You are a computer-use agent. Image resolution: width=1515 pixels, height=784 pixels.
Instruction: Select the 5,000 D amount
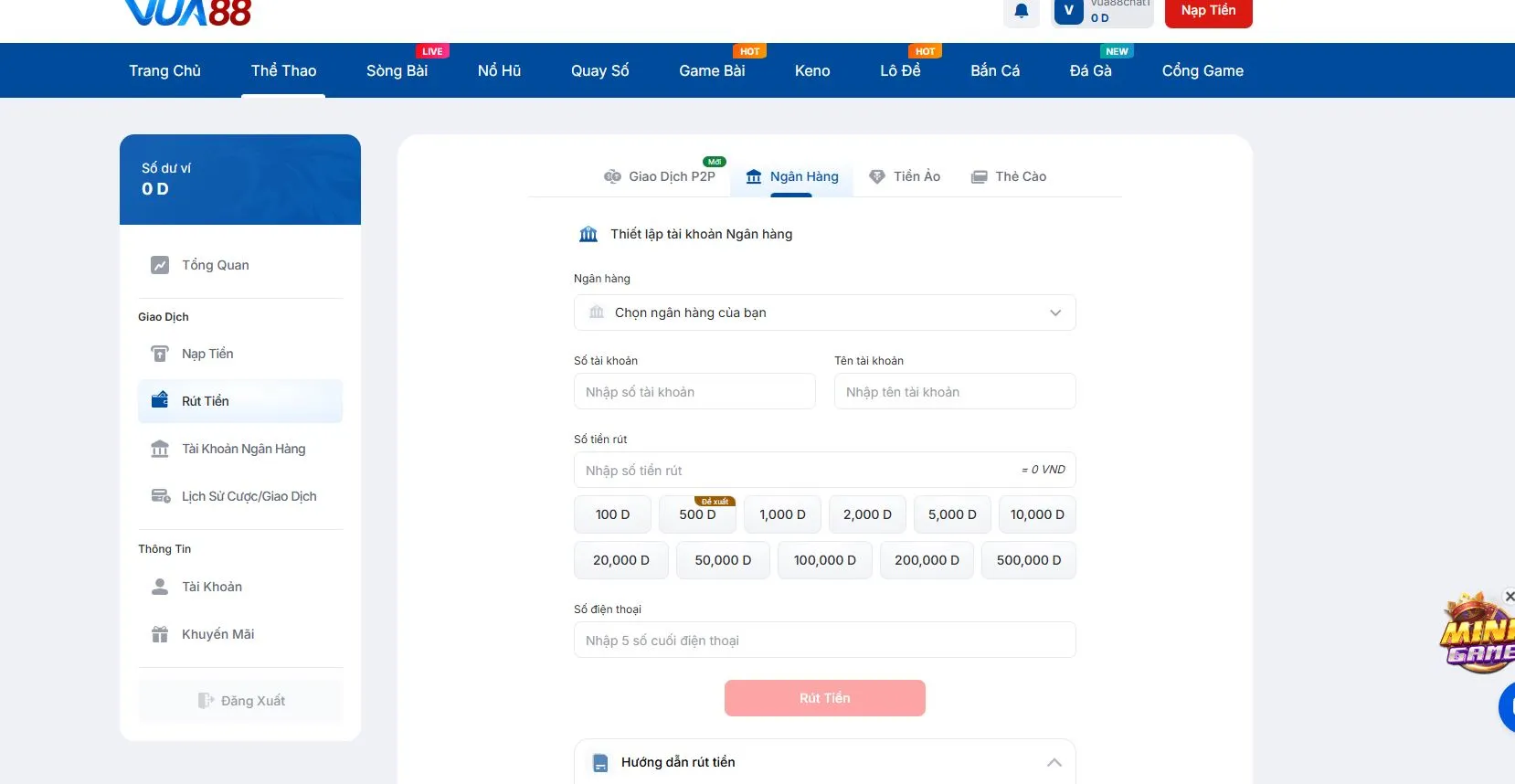pos(952,514)
